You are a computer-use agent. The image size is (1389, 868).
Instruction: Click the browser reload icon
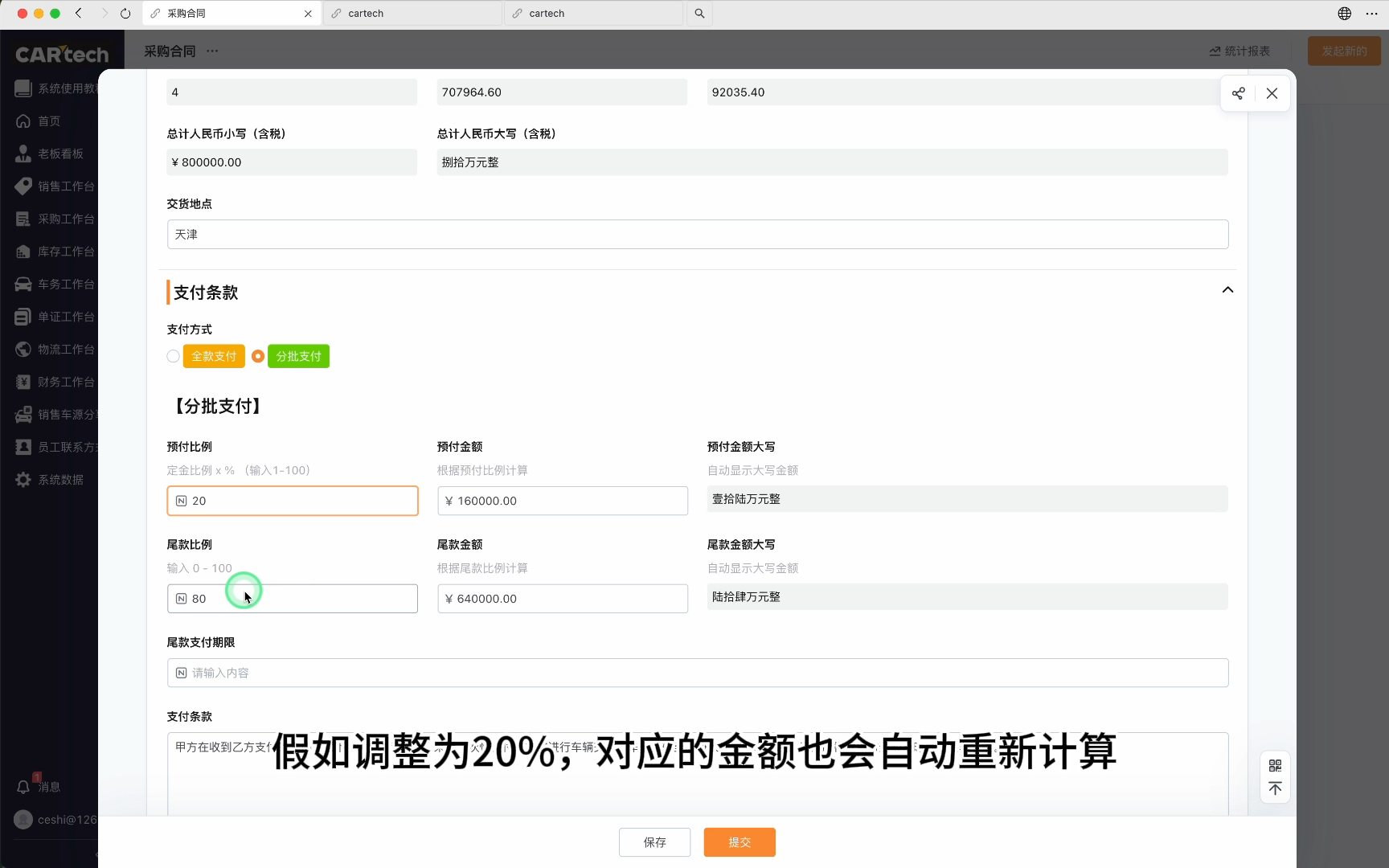[125, 14]
